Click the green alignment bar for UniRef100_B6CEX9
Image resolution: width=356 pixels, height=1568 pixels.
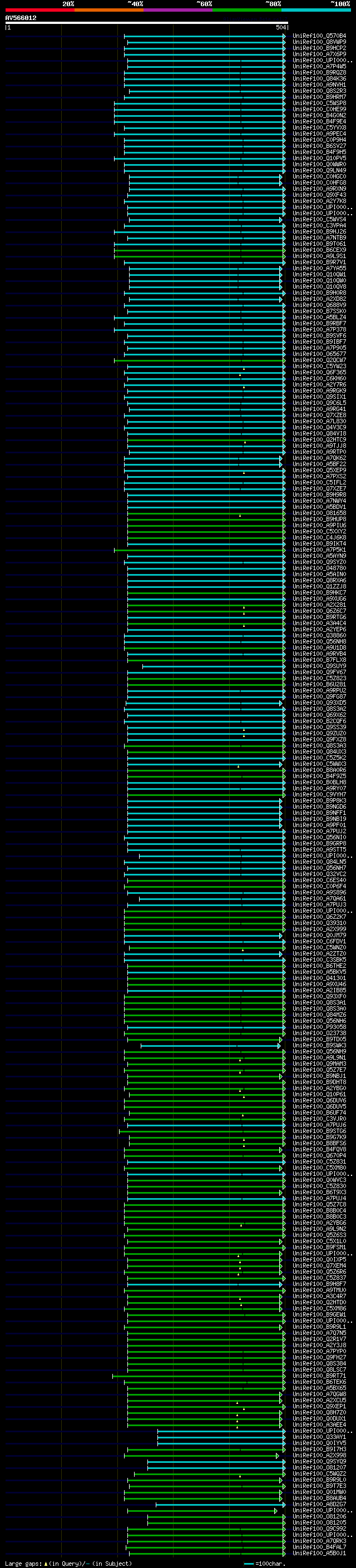199,250
